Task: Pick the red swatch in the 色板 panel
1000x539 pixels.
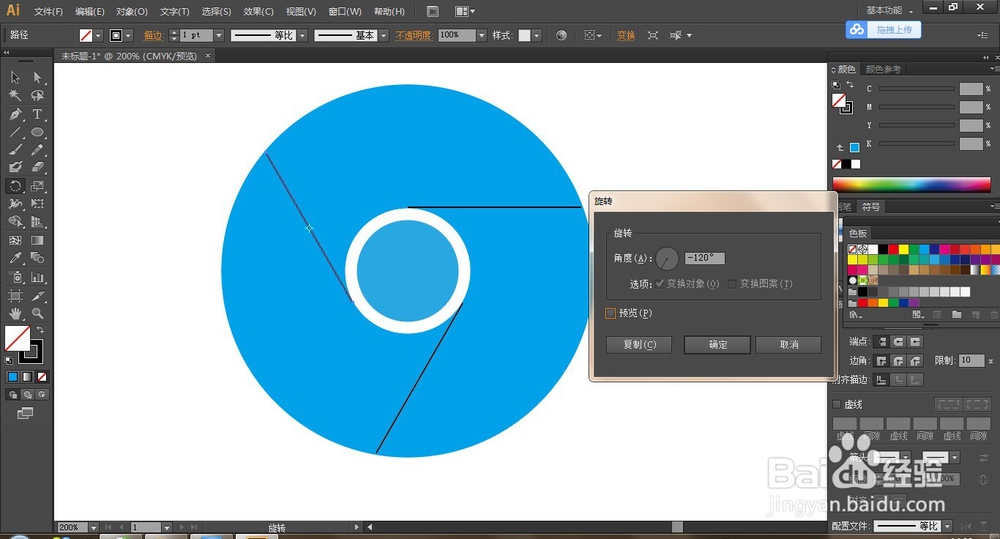Action: pos(893,249)
